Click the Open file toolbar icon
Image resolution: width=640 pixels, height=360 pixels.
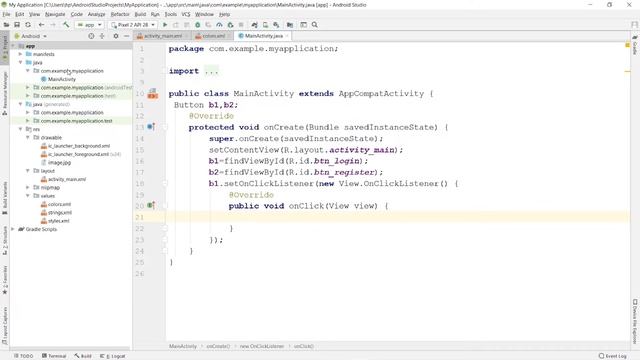pos(7,25)
